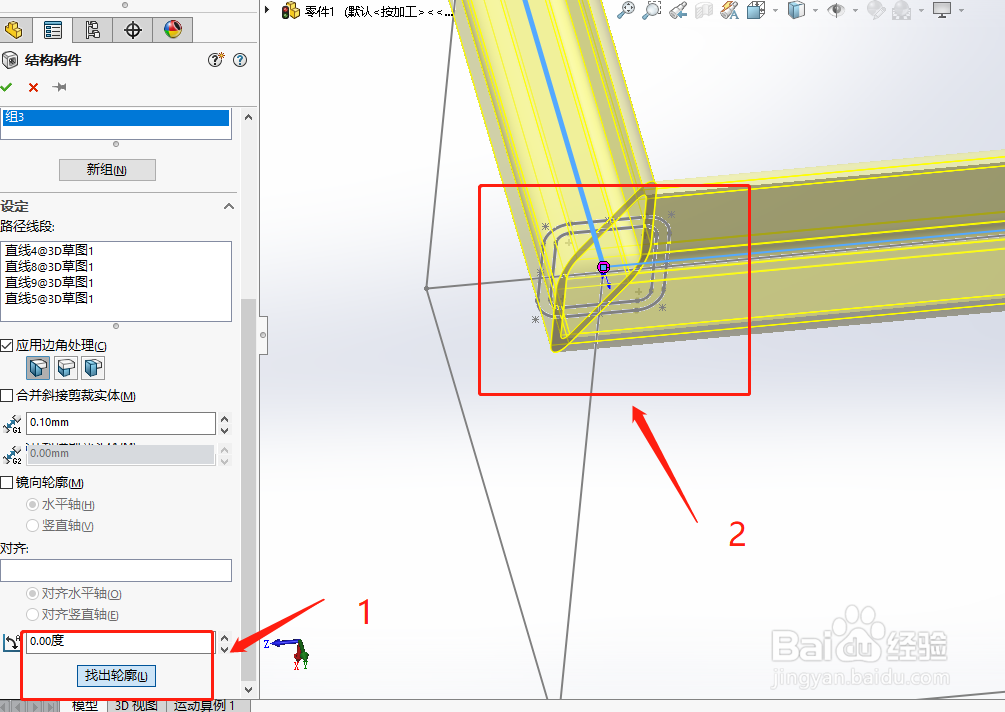The width and height of the screenshot is (1005, 712).
Task: Expand the 零件1 flyout tree arrow
Action: pyautogui.click(x=268, y=10)
